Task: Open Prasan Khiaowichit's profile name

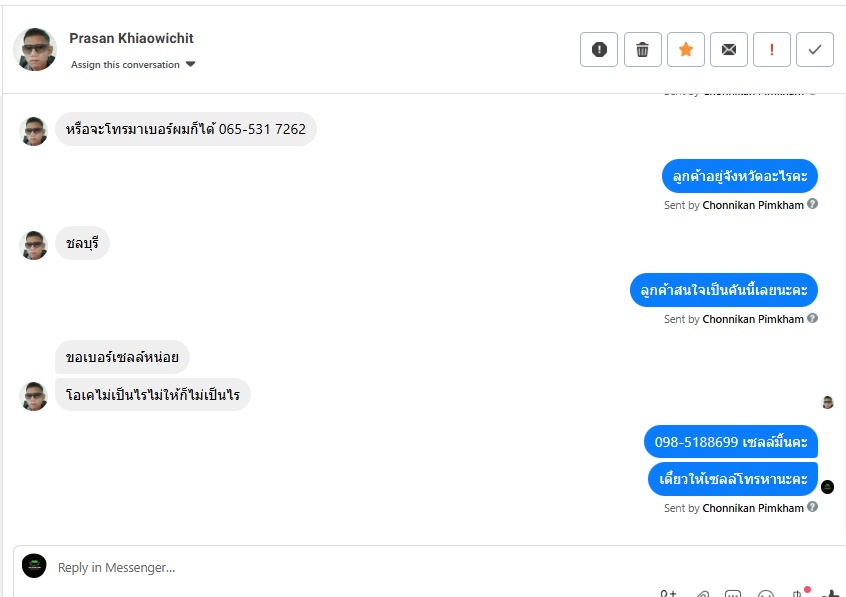Action: pos(131,38)
